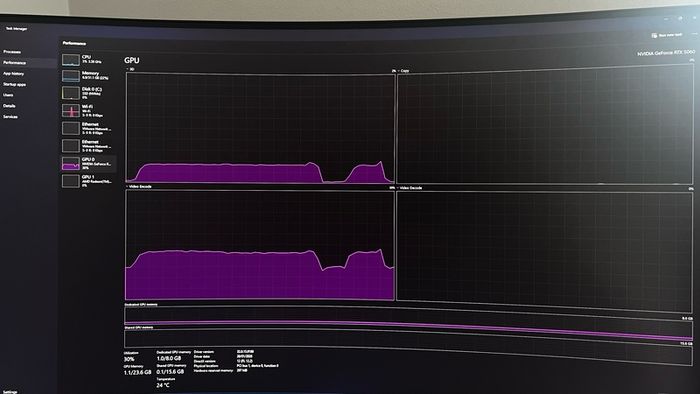The height and width of the screenshot is (394, 700).
Task: Click the Video Encode usage graph
Action: pyautogui.click(x=260, y=245)
